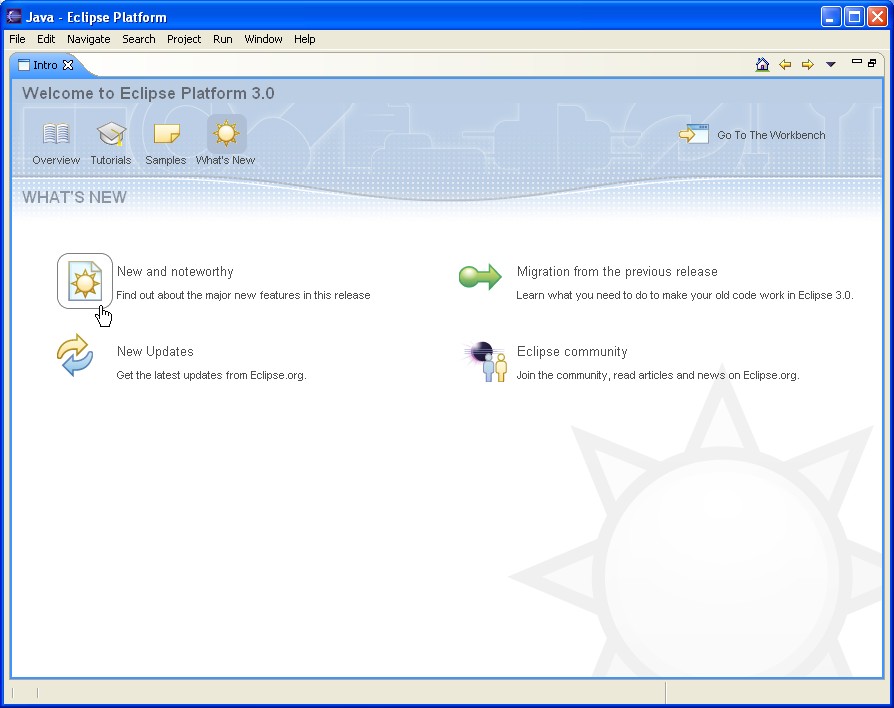Click the Overview label
The width and height of the screenshot is (894, 708).
pos(56,160)
